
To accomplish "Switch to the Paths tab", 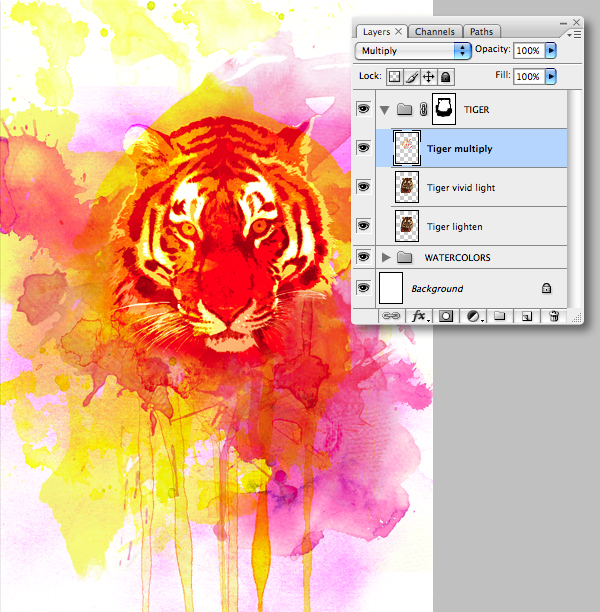I will click(x=481, y=32).
